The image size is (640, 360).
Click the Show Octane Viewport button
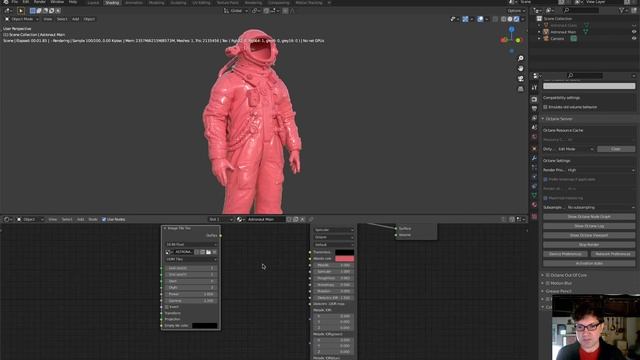[589, 236]
